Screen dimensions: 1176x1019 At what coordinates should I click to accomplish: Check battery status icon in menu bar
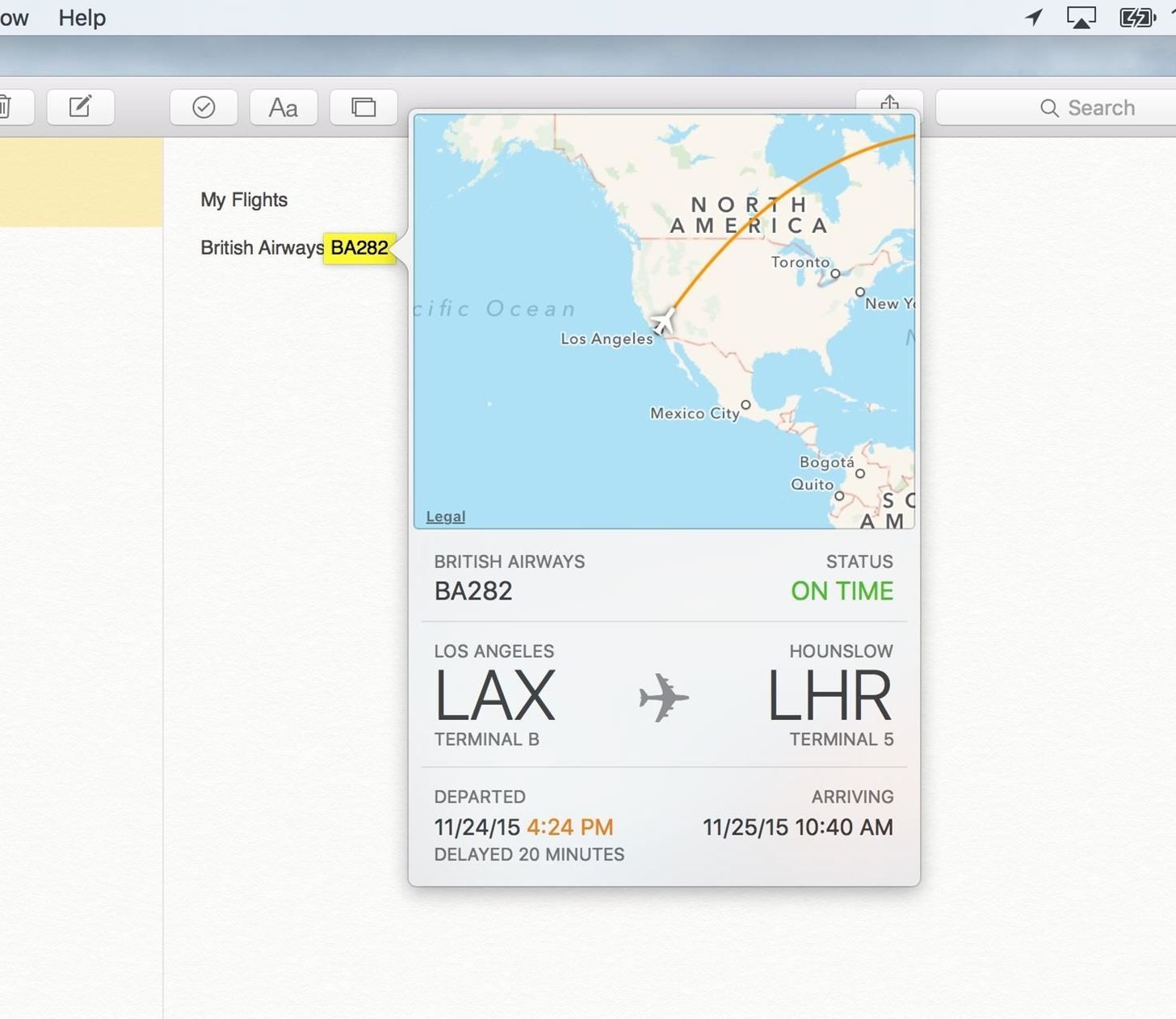pos(1137,17)
